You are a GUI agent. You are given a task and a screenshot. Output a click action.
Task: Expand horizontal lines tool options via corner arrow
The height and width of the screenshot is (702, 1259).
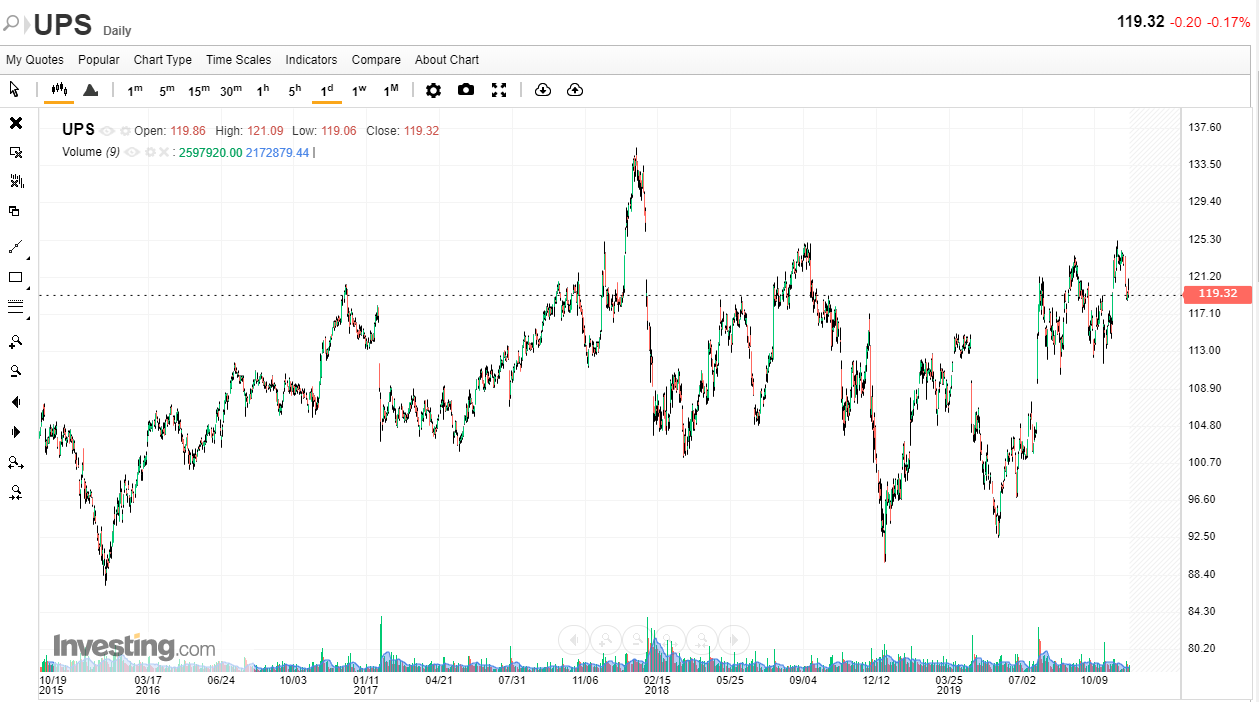point(28,318)
